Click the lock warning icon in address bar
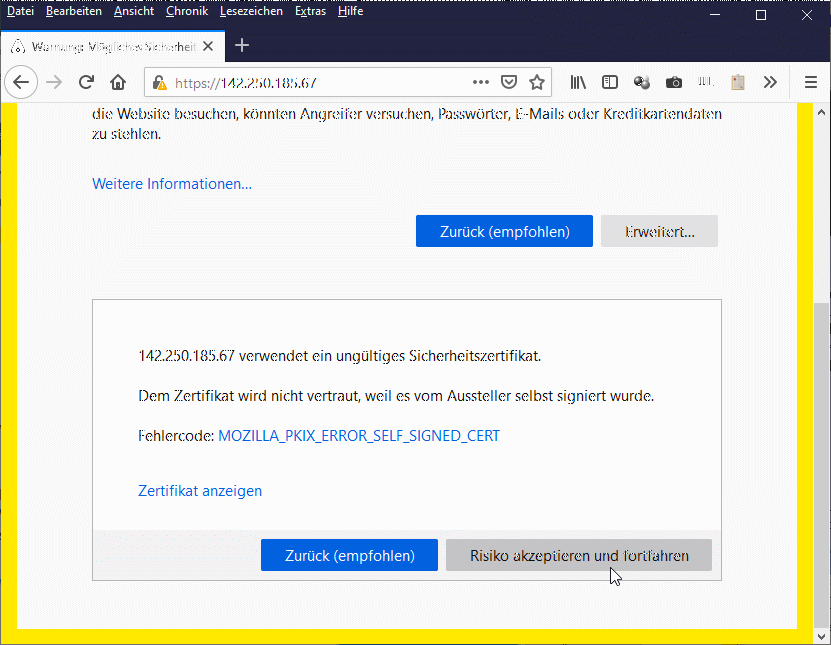This screenshot has height=645, width=831. [160, 83]
